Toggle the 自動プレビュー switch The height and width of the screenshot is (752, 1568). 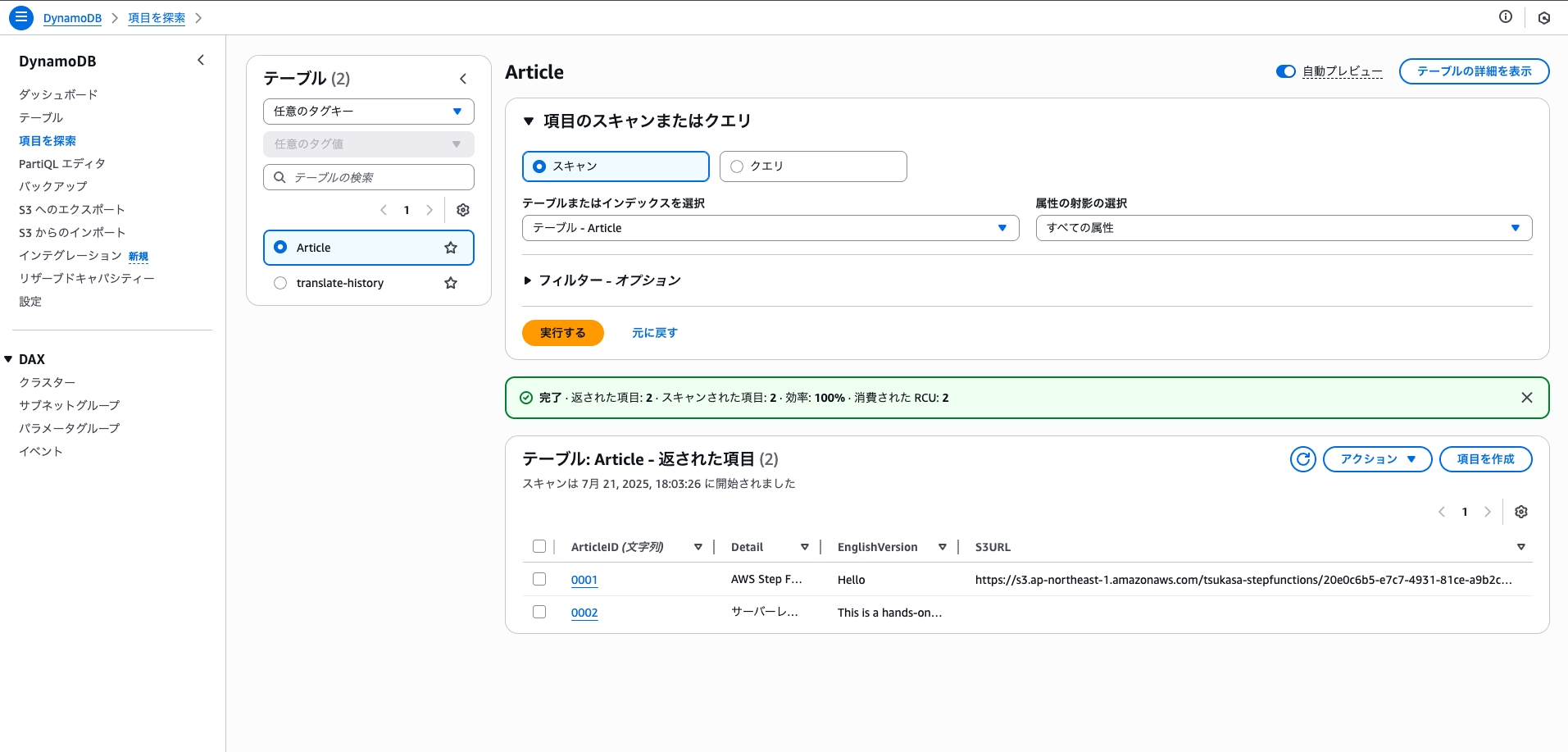click(x=1285, y=71)
